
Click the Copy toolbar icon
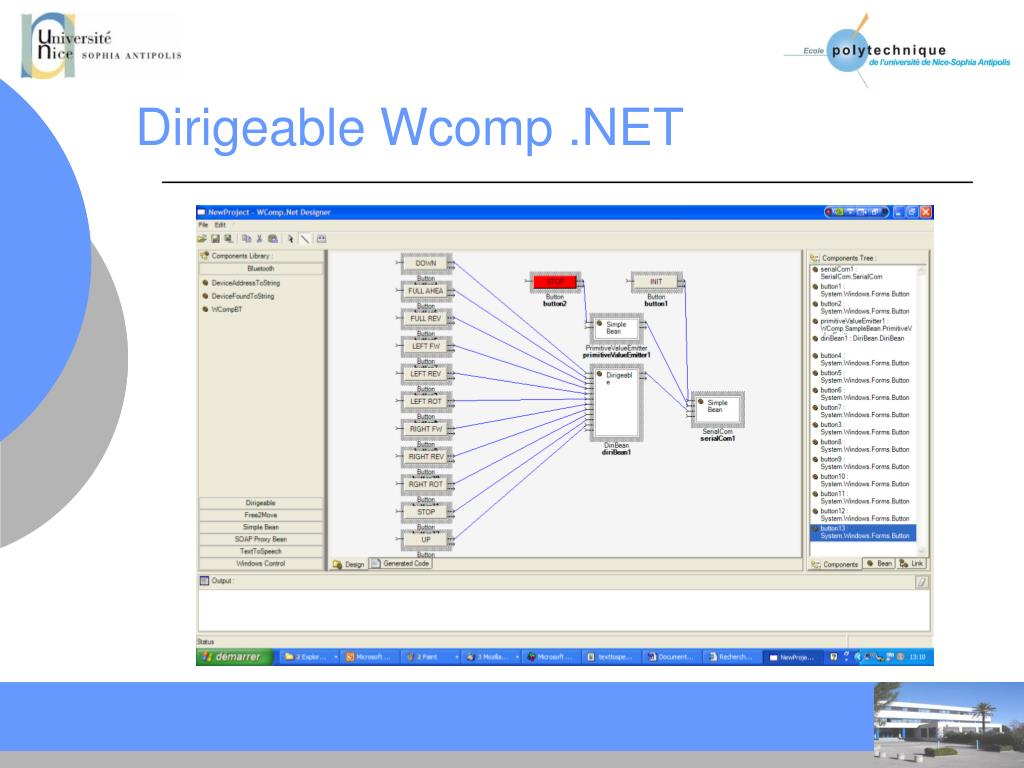tap(246, 239)
